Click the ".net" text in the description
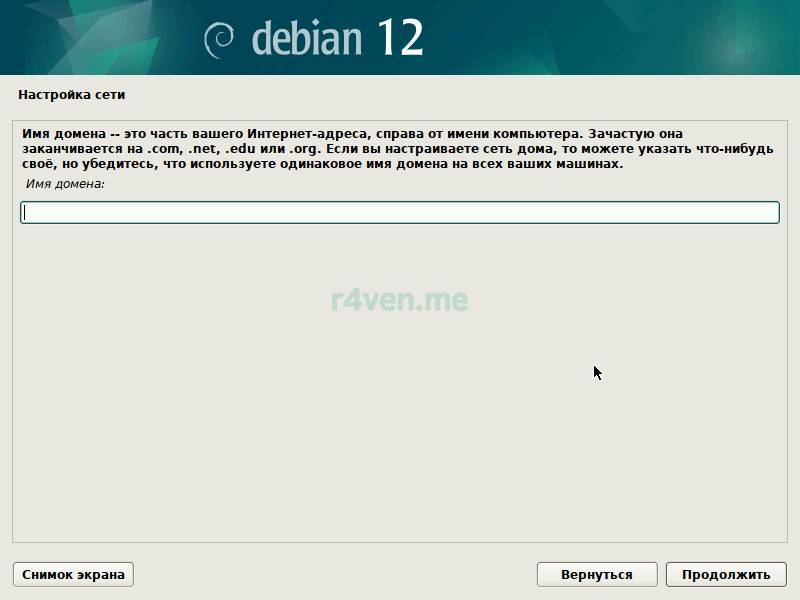The image size is (800, 600). [204, 148]
